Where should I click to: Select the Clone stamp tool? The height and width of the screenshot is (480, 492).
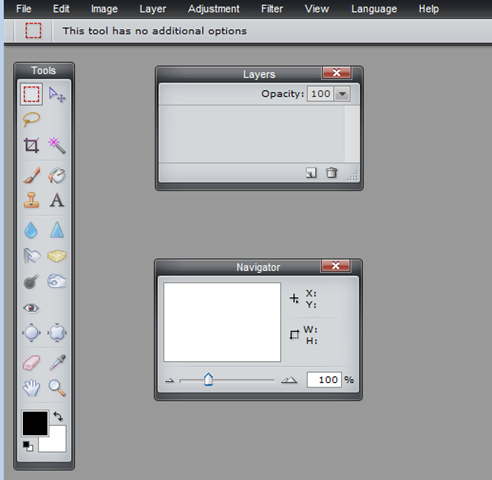[x=31, y=200]
